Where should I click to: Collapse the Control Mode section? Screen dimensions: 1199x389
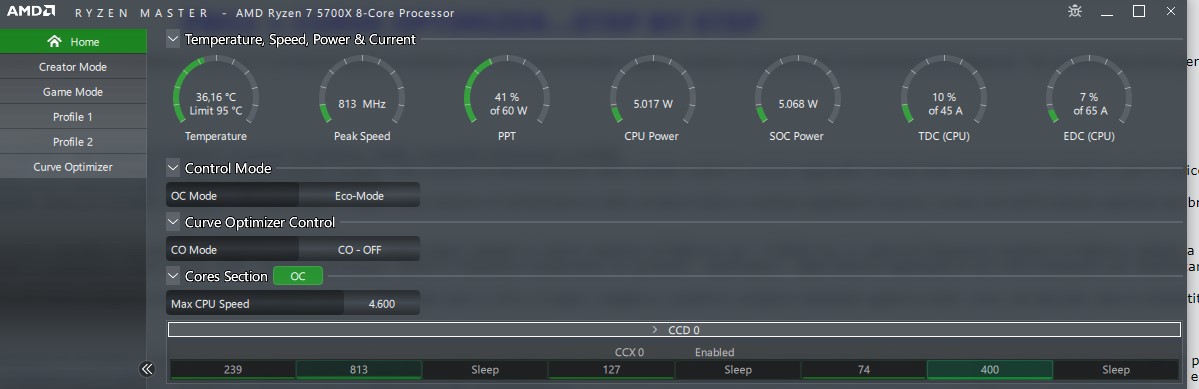click(x=173, y=168)
